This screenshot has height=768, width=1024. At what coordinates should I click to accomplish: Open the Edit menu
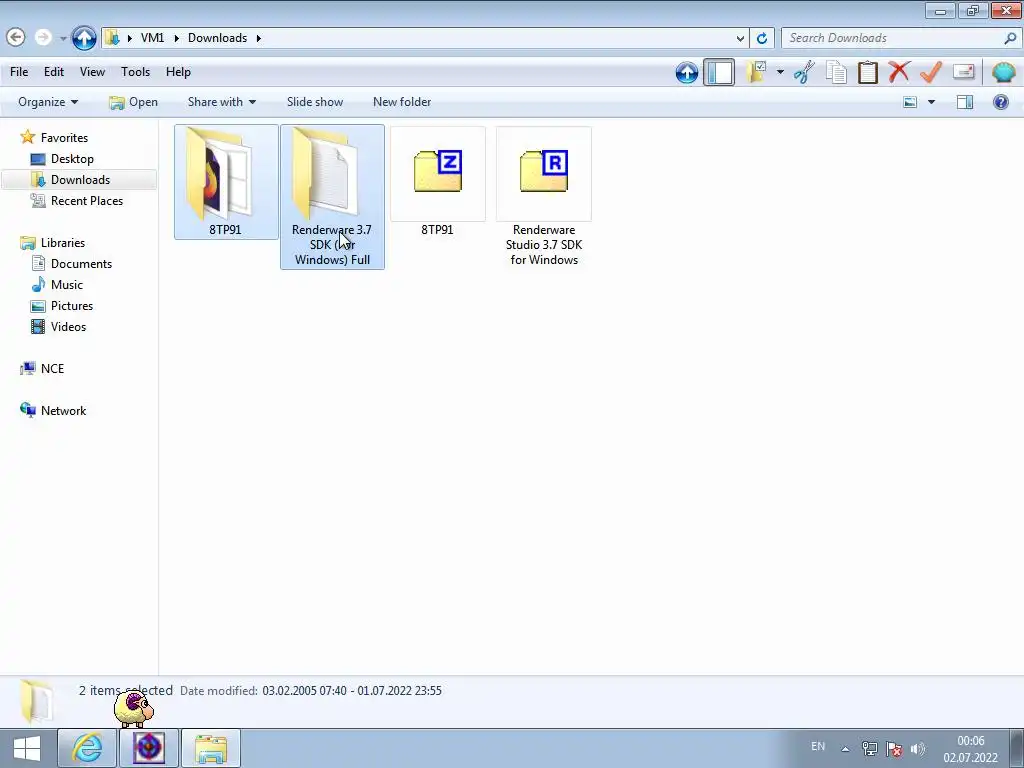point(54,72)
